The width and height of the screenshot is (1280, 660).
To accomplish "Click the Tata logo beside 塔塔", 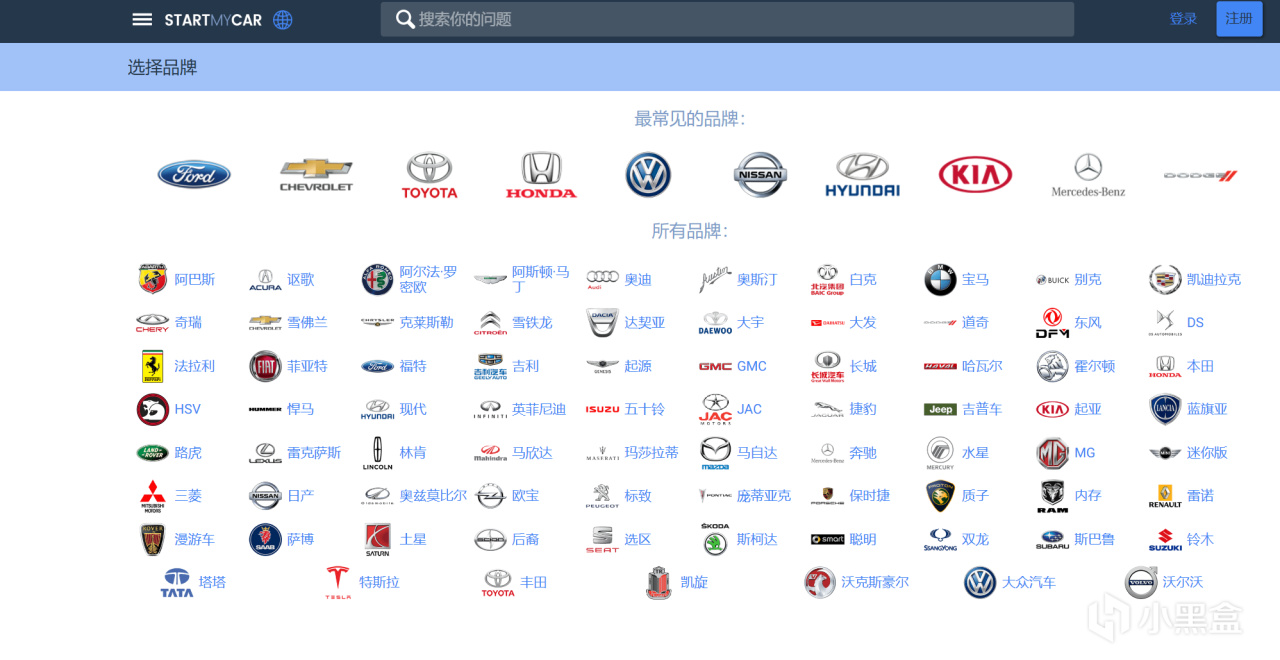I will tap(177, 582).
